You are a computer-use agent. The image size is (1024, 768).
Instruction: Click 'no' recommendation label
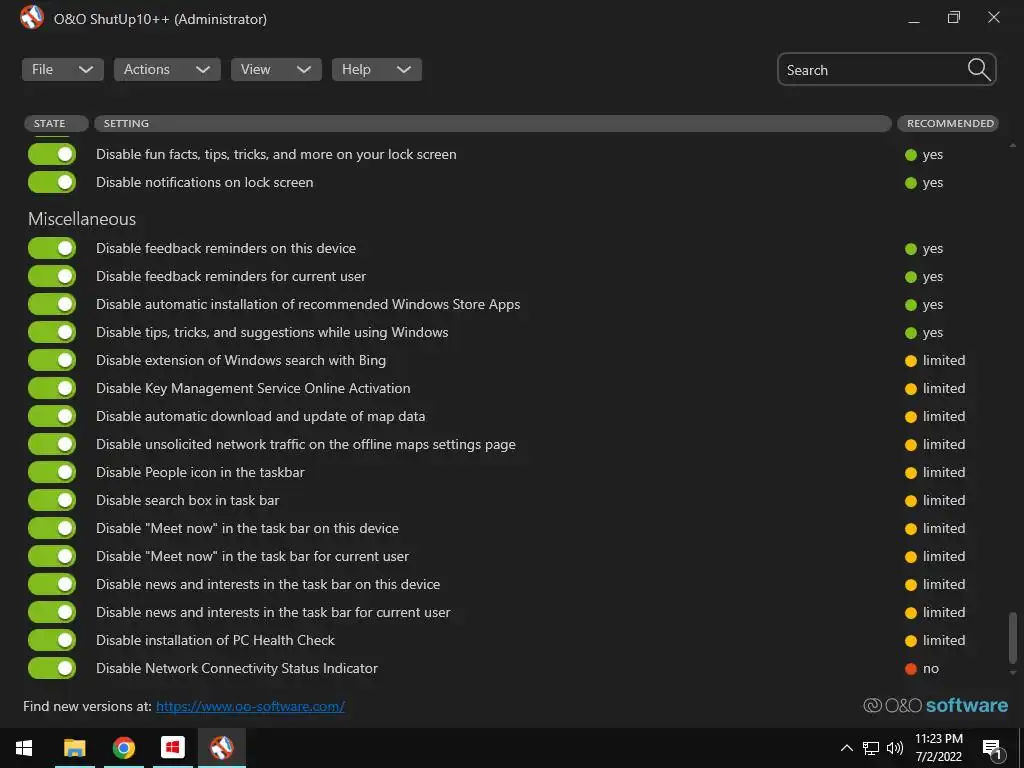[931, 669]
